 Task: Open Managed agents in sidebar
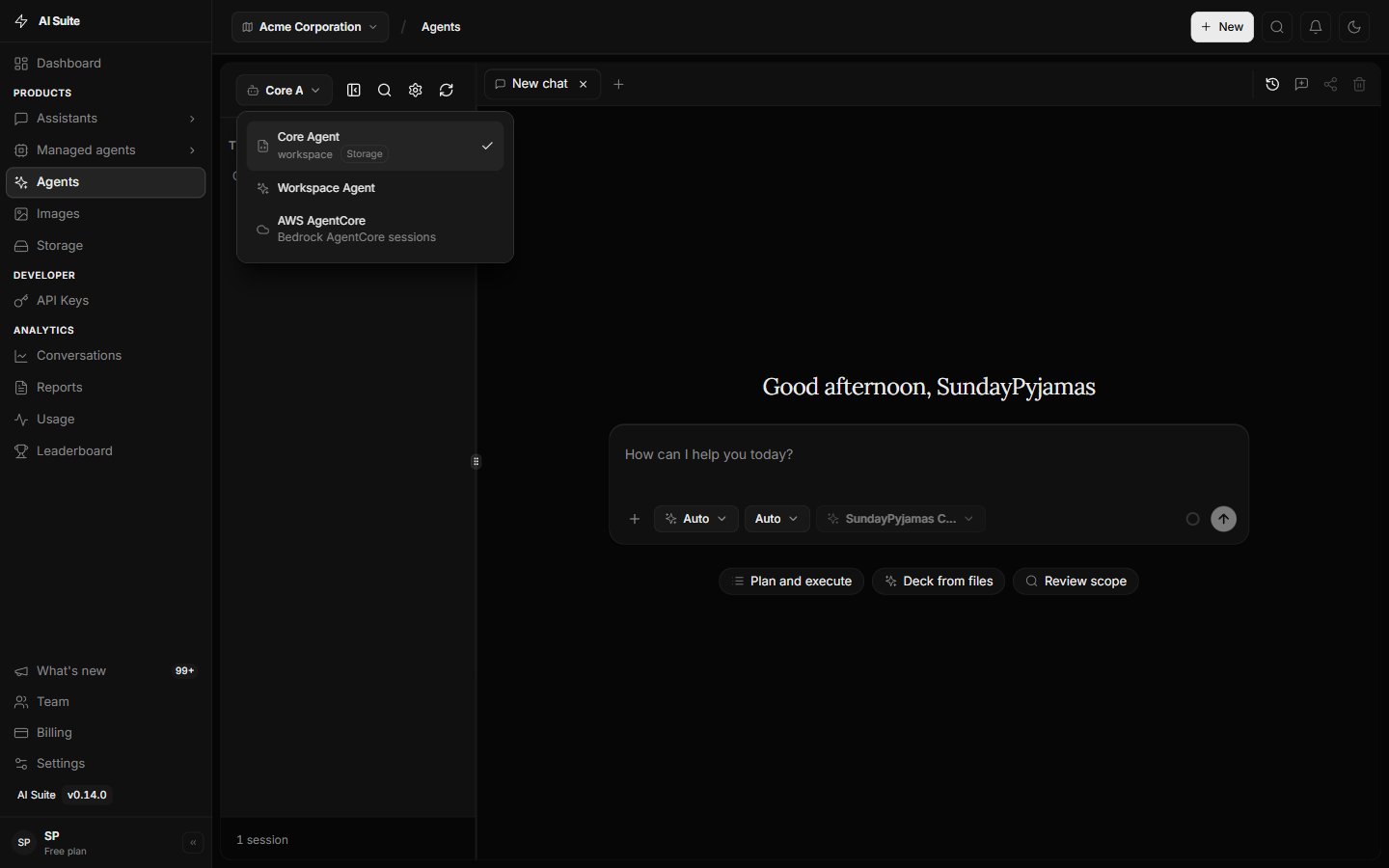point(106,150)
